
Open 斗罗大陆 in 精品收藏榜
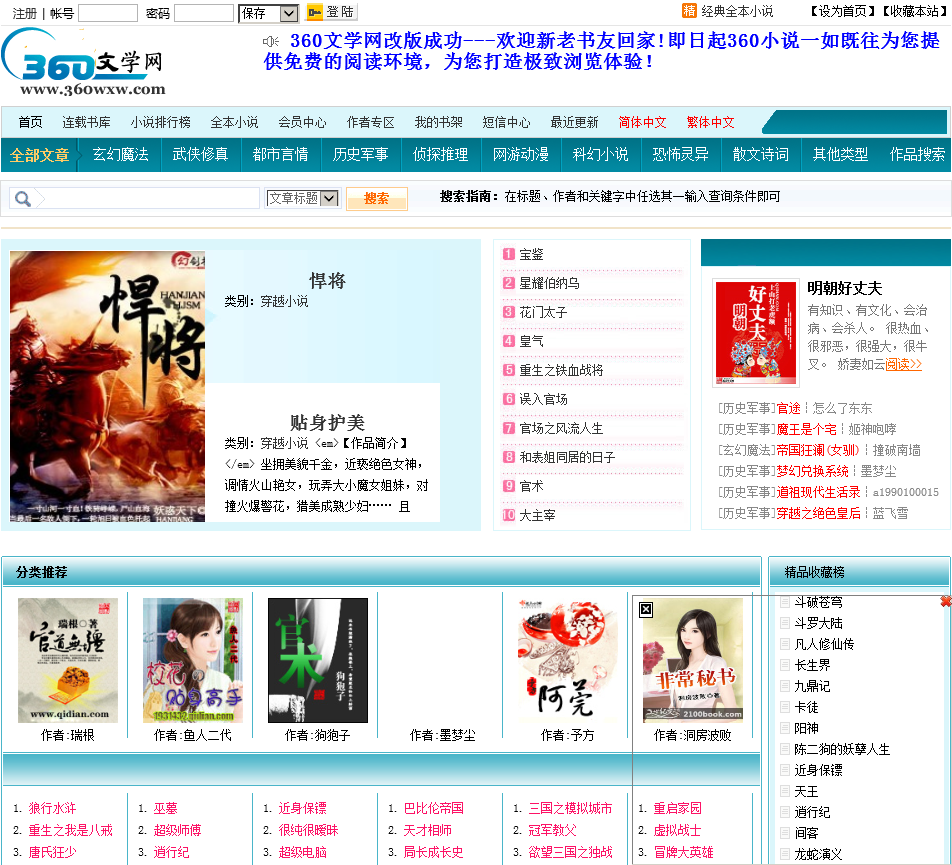pos(818,623)
